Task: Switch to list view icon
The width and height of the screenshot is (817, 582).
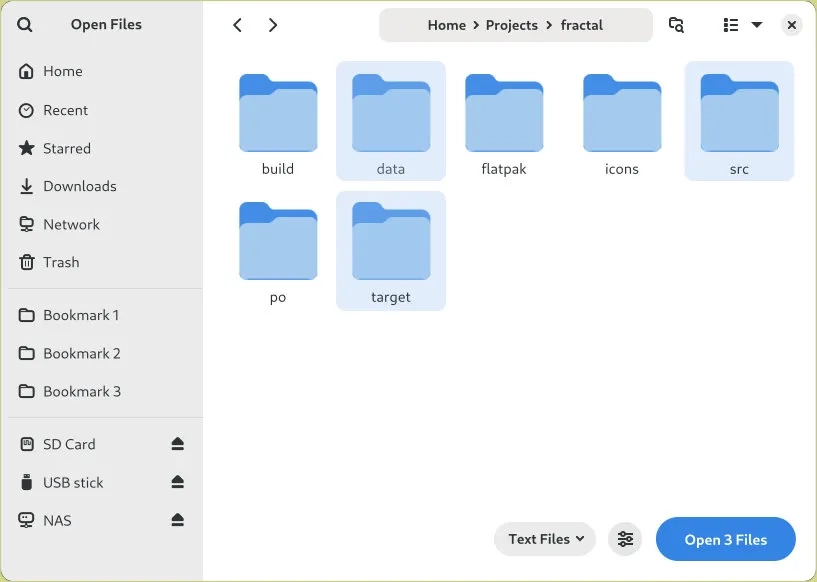Action: pyautogui.click(x=731, y=25)
